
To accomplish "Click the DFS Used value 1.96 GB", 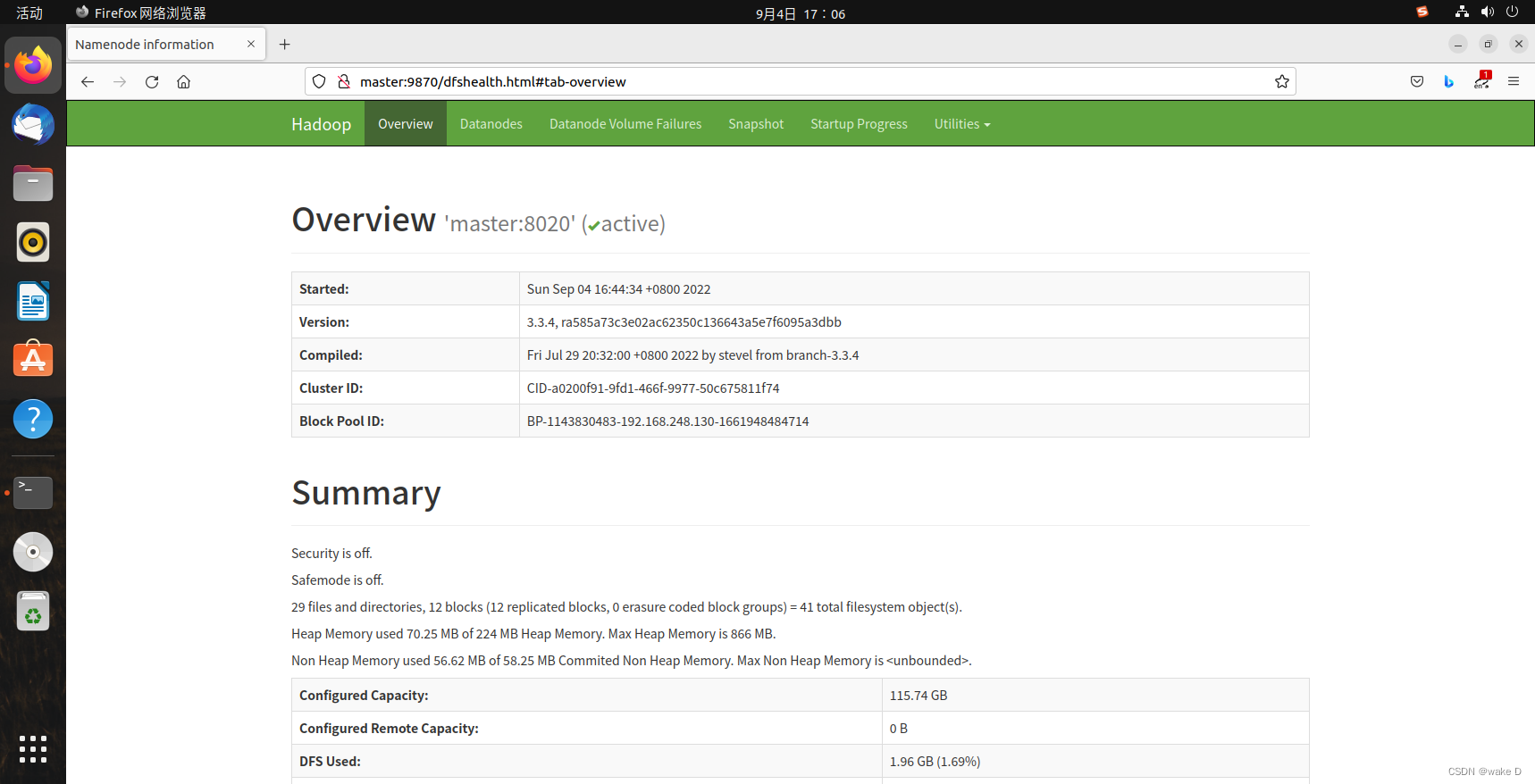I will click(x=935, y=762).
